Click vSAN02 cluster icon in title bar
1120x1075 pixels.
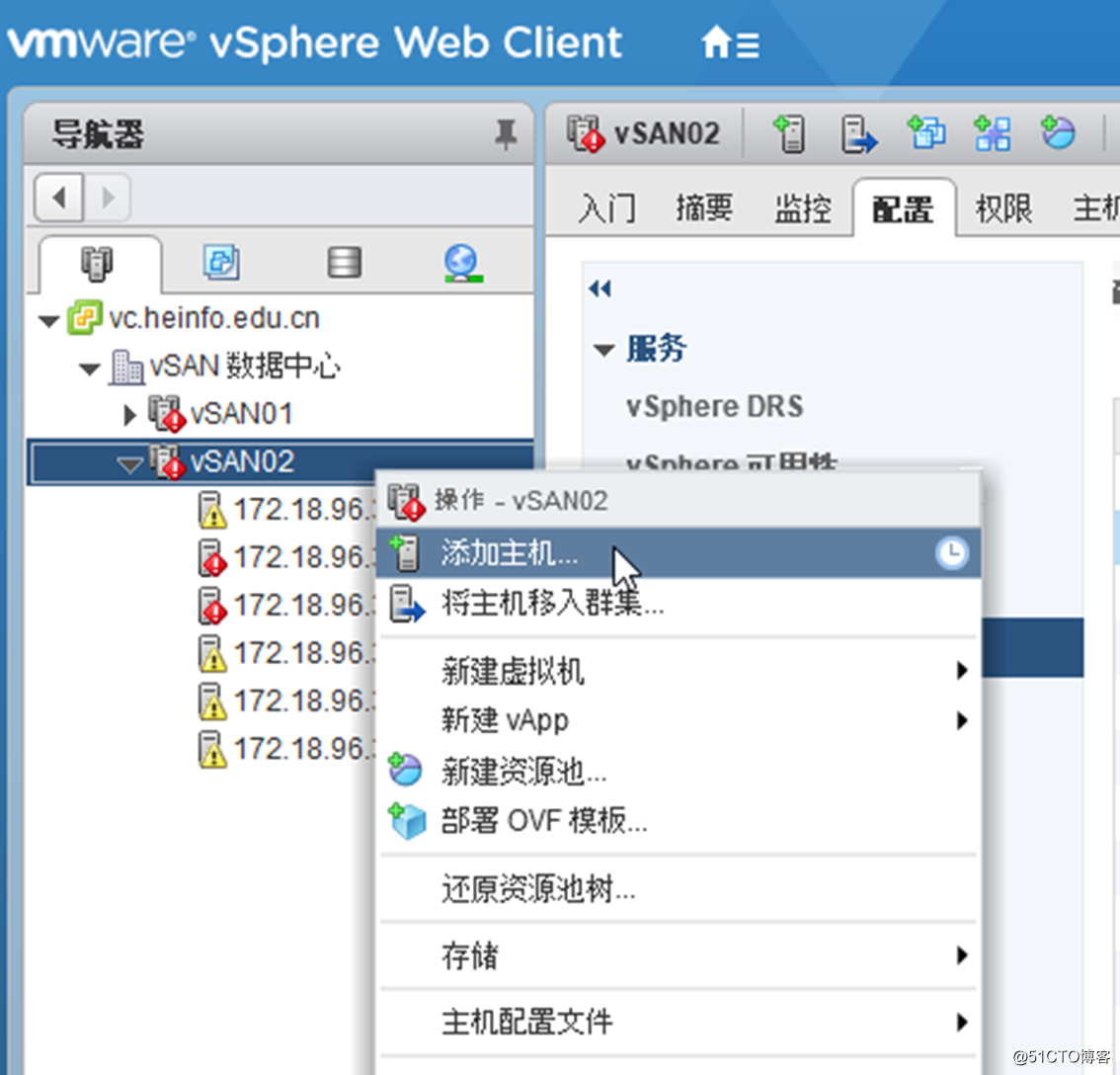click(x=586, y=133)
